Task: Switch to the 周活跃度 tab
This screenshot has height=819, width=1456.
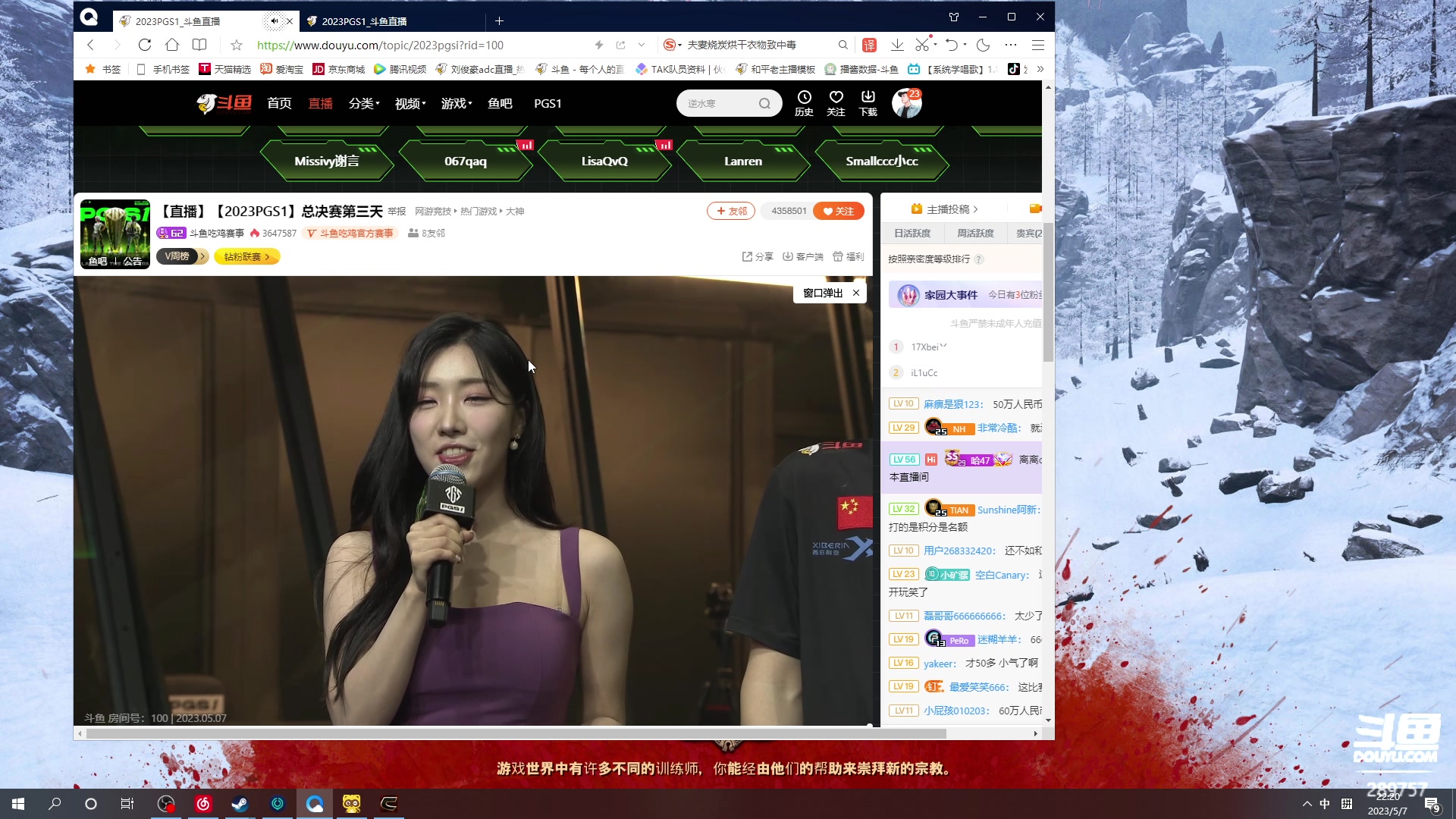Action: tap(975, 233)
